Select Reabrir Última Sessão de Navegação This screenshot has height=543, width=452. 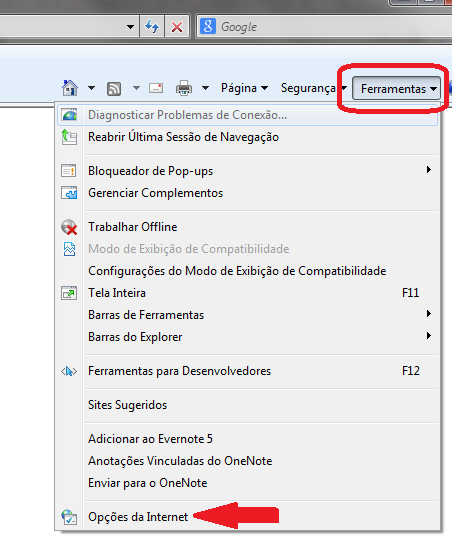[248, 137]
